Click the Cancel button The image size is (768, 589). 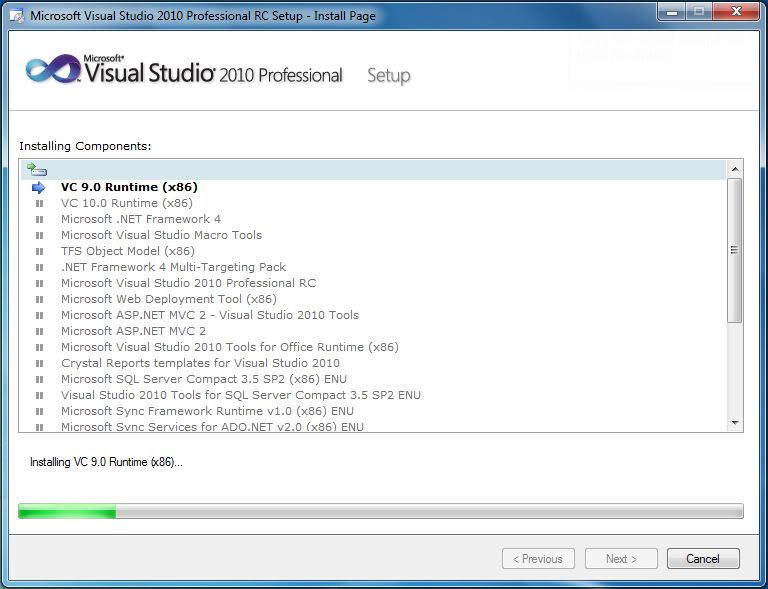(x=703, y=559)
